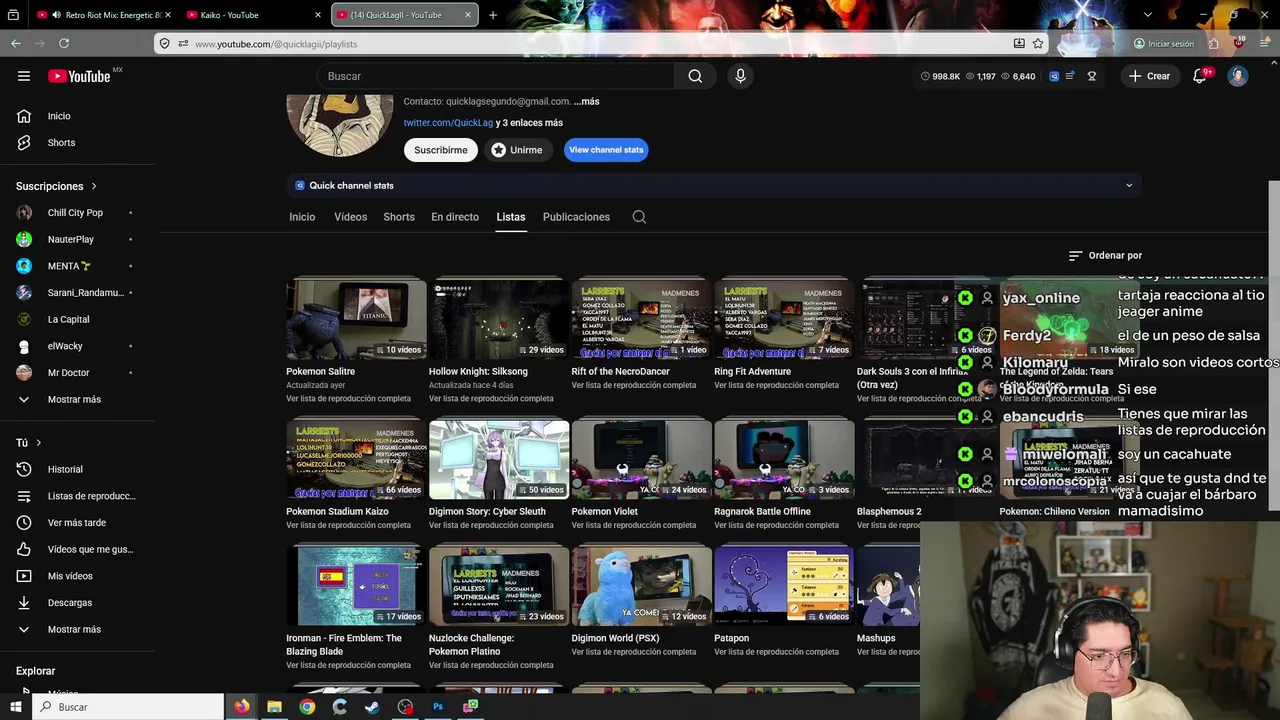This screenshot has width=1280, height=720.
Task: Click the Crear button
Action: click(x=1149, y=76)
